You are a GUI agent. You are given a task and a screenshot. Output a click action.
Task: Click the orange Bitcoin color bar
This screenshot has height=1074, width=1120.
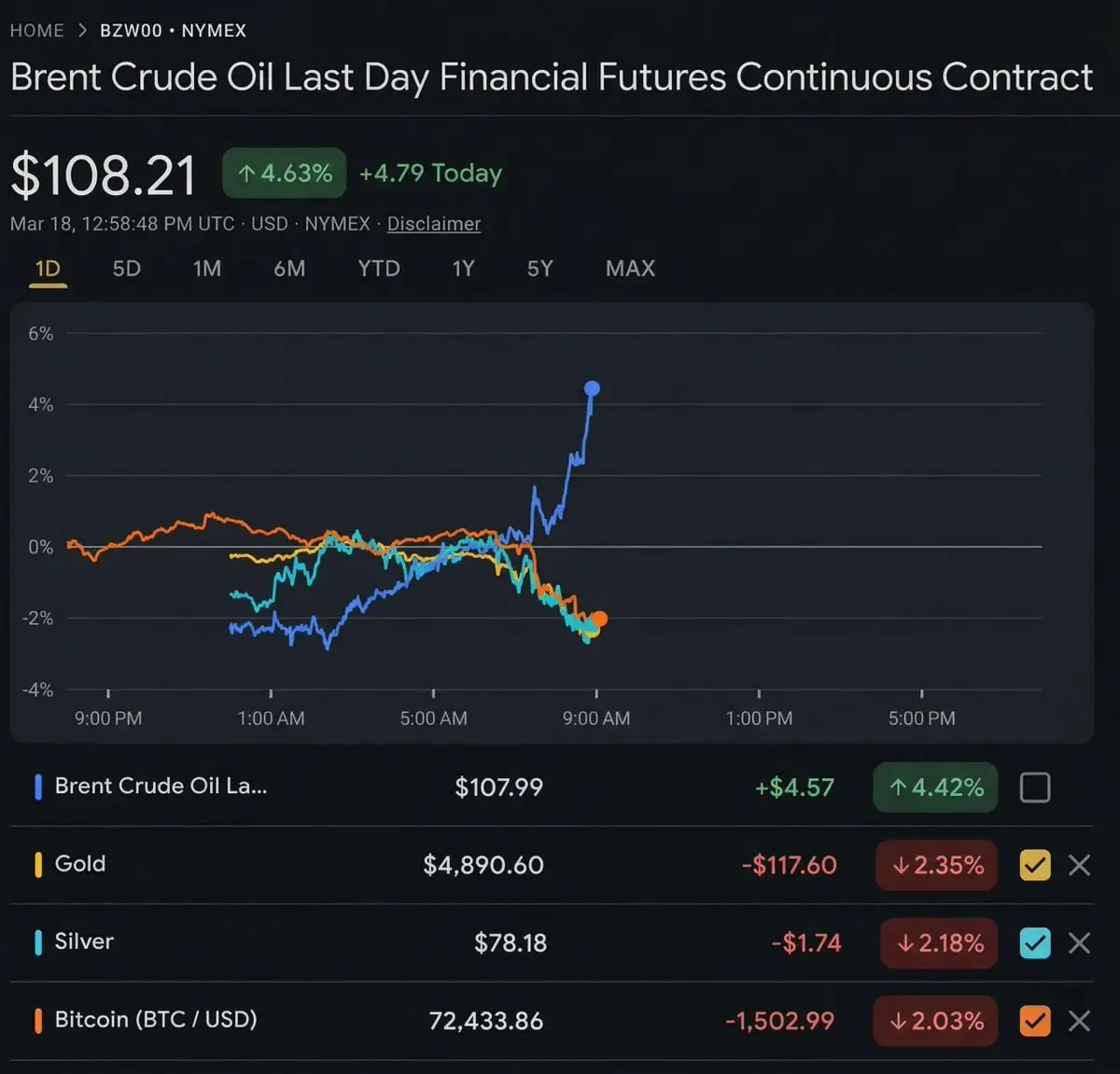pos(38,1021)
